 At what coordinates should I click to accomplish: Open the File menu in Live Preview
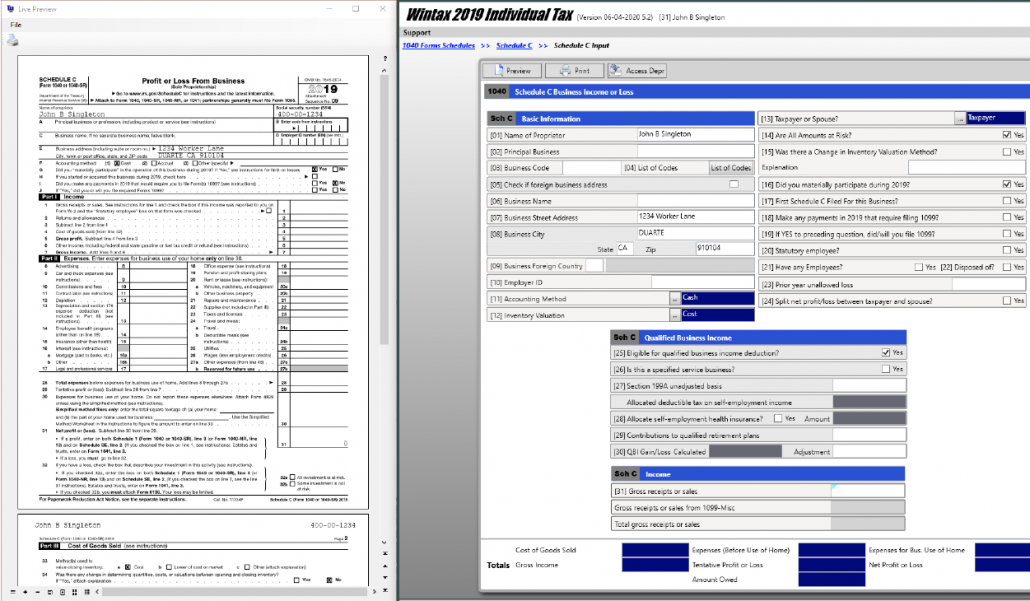(x=16, y=24)
